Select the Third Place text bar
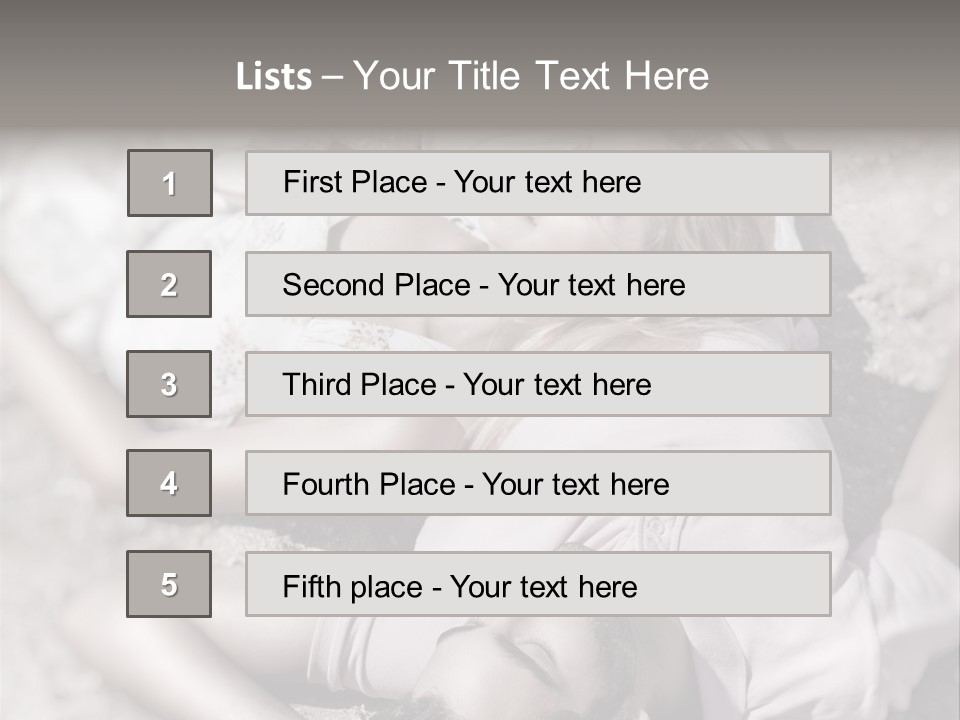 point(538,384)
